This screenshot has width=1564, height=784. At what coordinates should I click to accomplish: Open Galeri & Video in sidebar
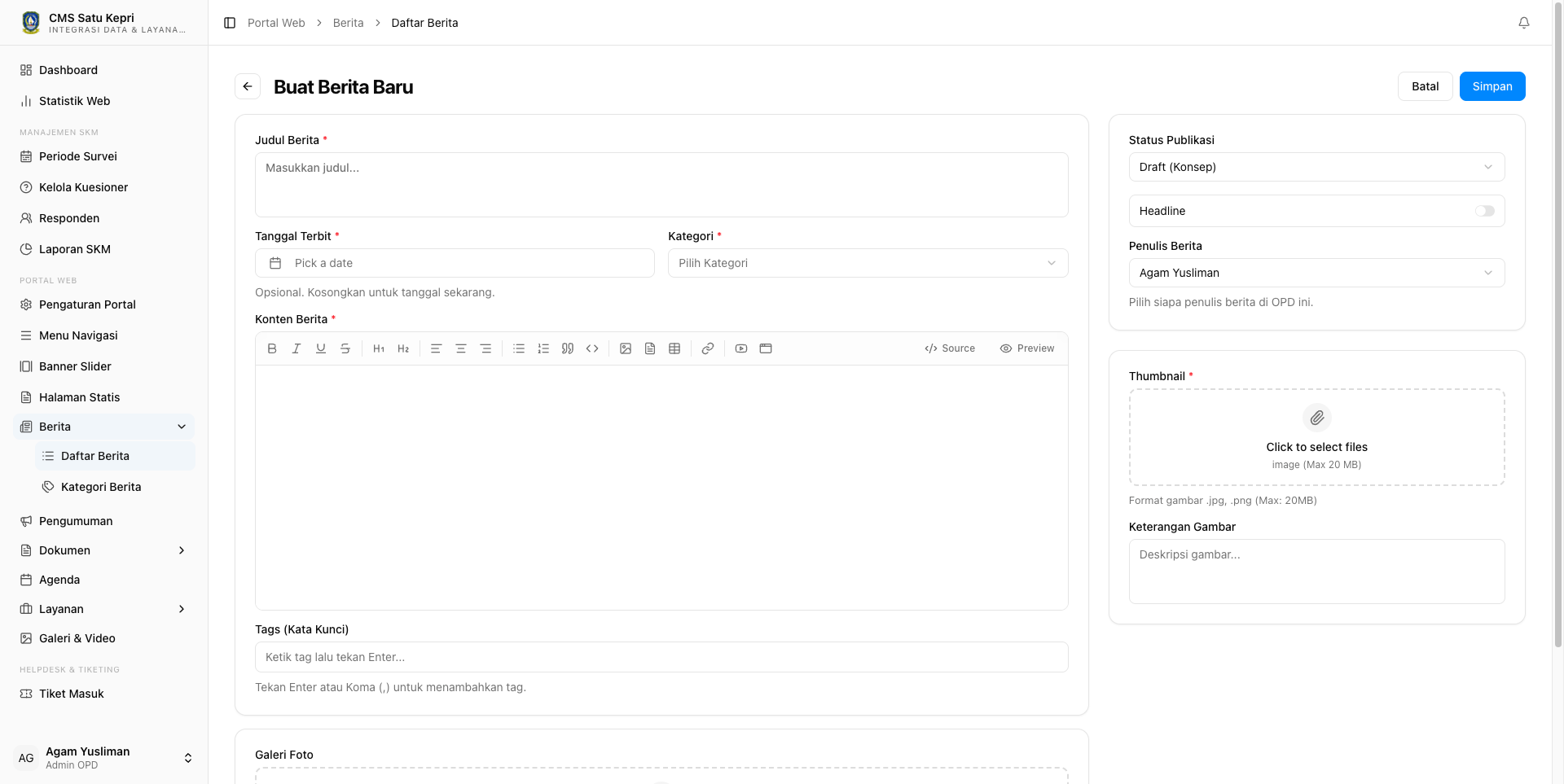coord(104,638)
